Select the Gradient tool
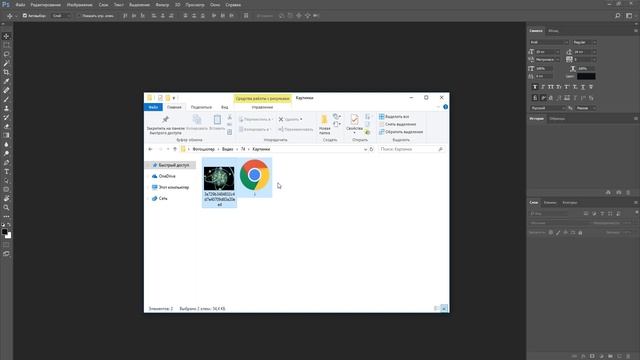640x360 pixels. [x=6, y=136]
